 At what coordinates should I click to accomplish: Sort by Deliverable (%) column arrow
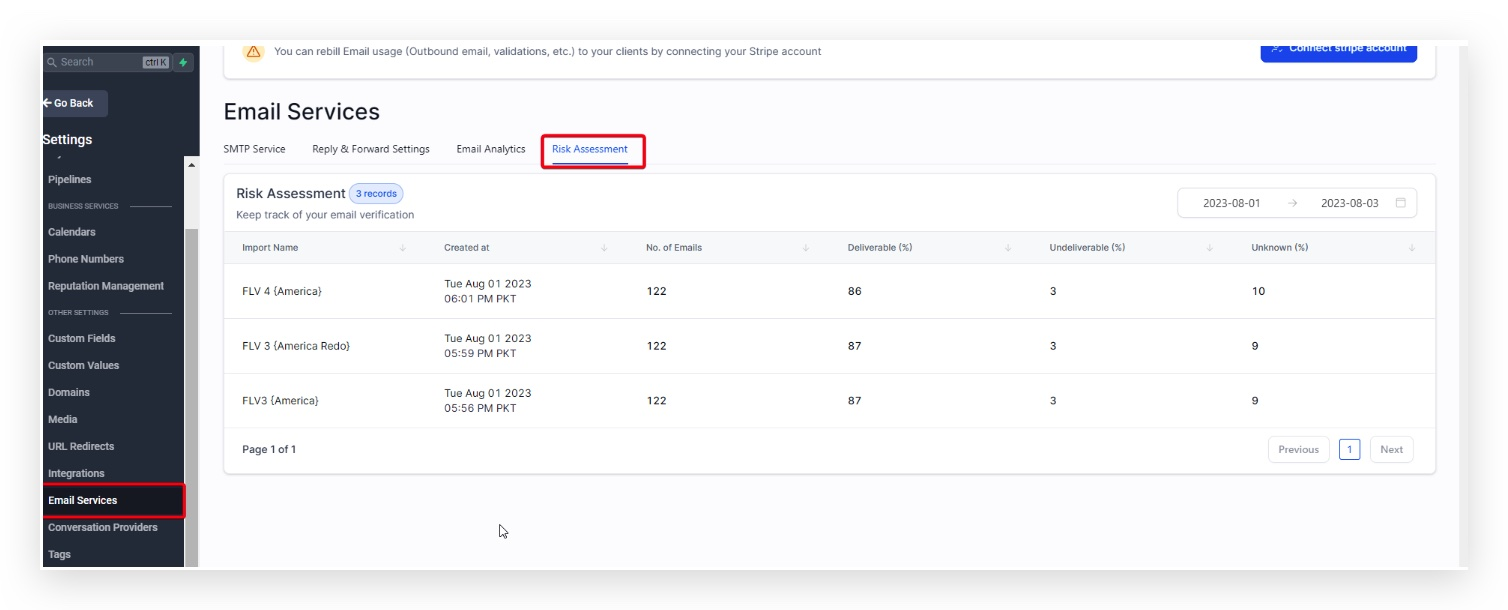pyautogui.click(x=1008, y=248)
